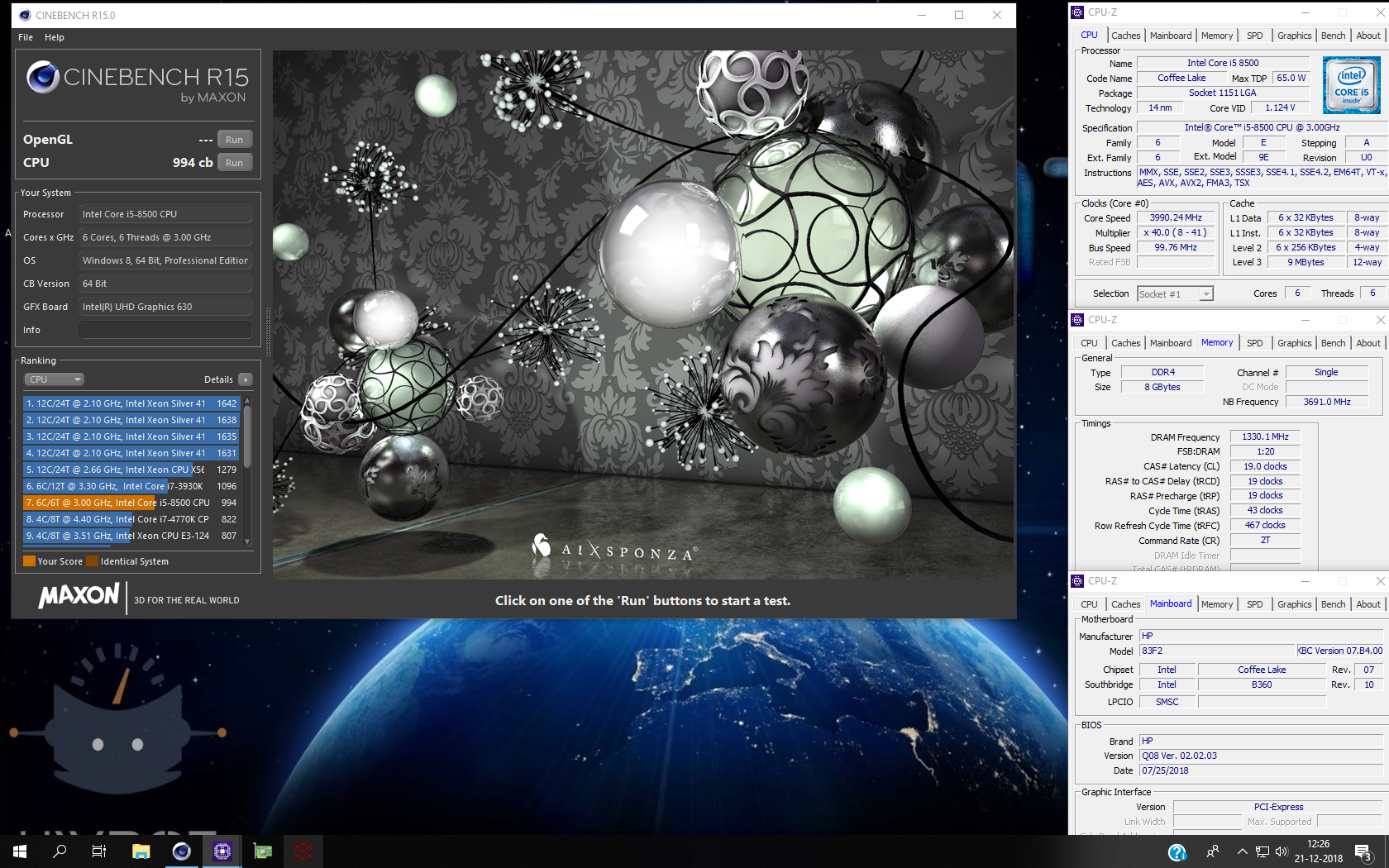Click the BIOS Version field Q08 Ver. 02.02.03
The height and width of the screenshot is (868, 1389).
pyautogui.click(x=1261, y=756)
